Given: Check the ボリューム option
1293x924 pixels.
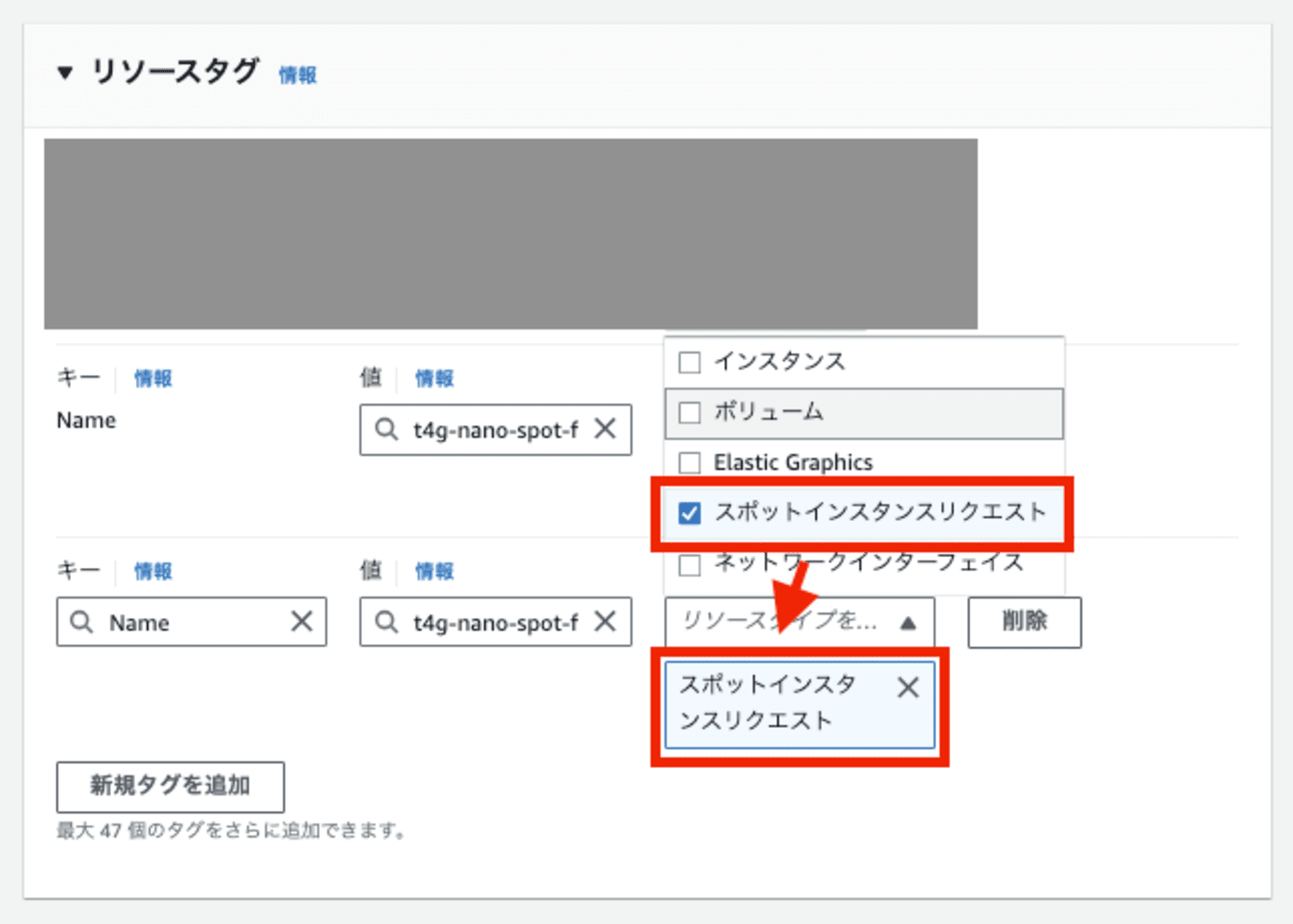Looking at the screenshot, I should [689, 413].
